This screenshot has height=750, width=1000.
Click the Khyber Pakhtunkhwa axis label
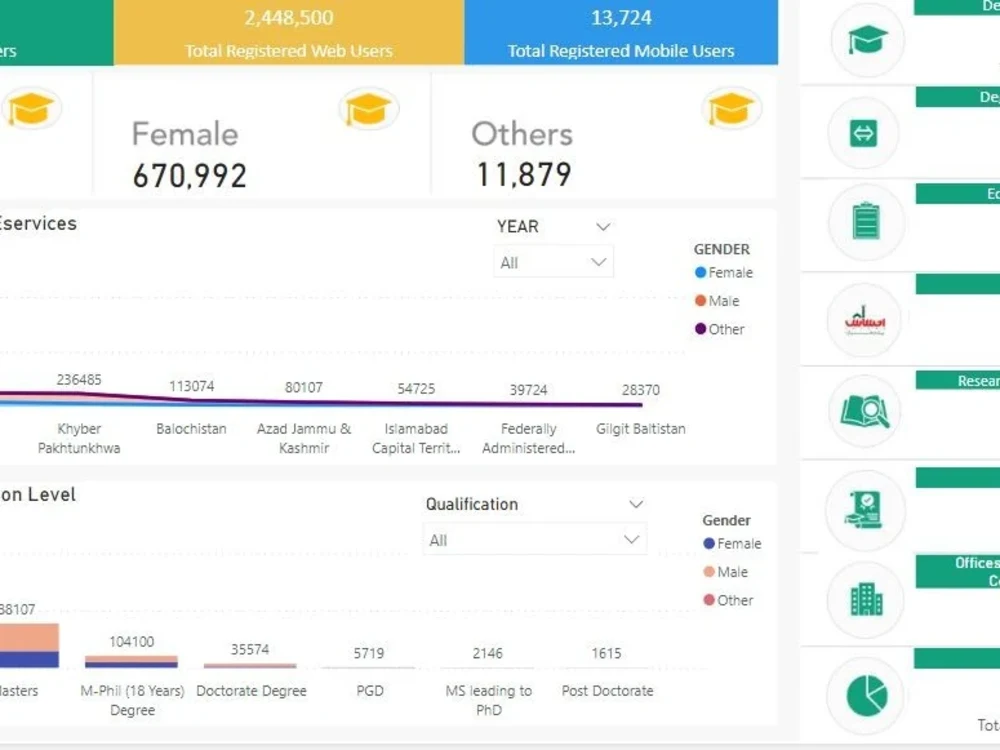point(79,438)
